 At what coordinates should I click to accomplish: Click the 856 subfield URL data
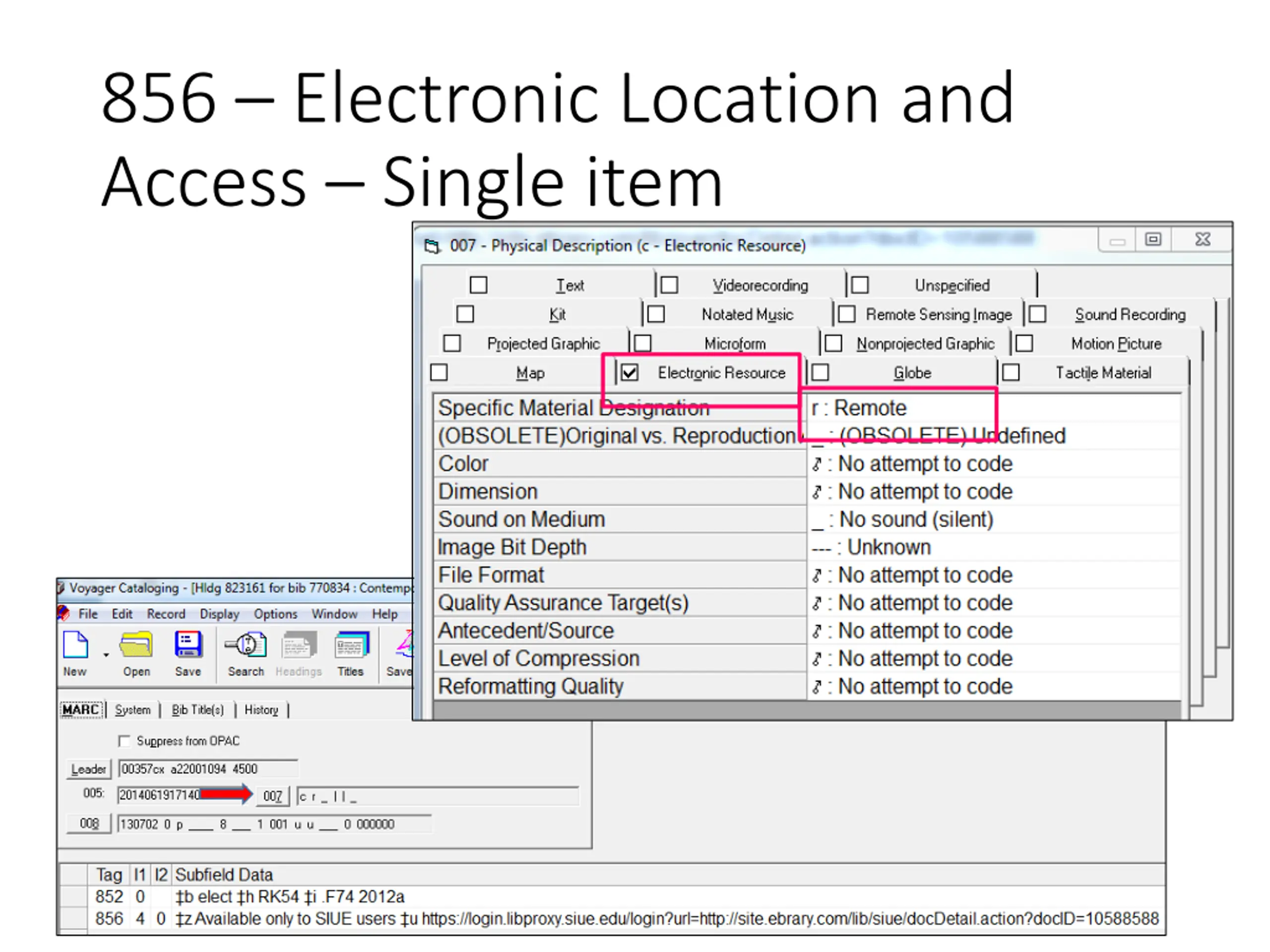[x=790, y=919]
